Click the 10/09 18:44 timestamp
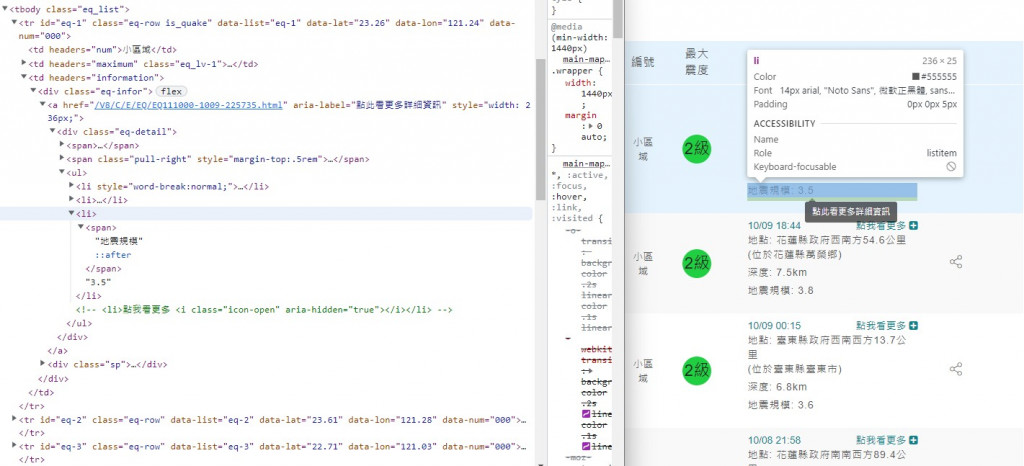This screenshot has width=1024, height=466. 775,226
